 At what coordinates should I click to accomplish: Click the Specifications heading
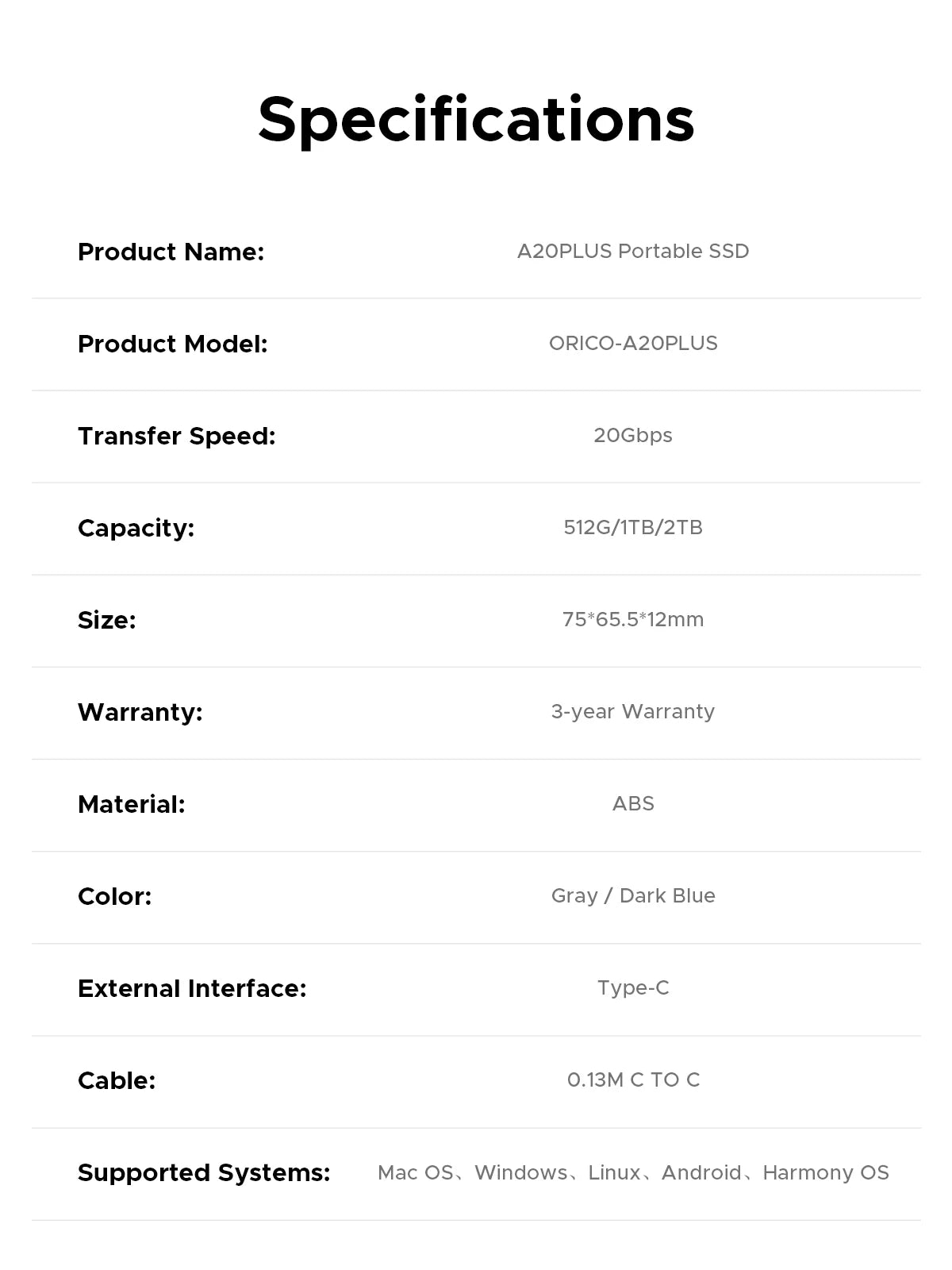[476, 120]
